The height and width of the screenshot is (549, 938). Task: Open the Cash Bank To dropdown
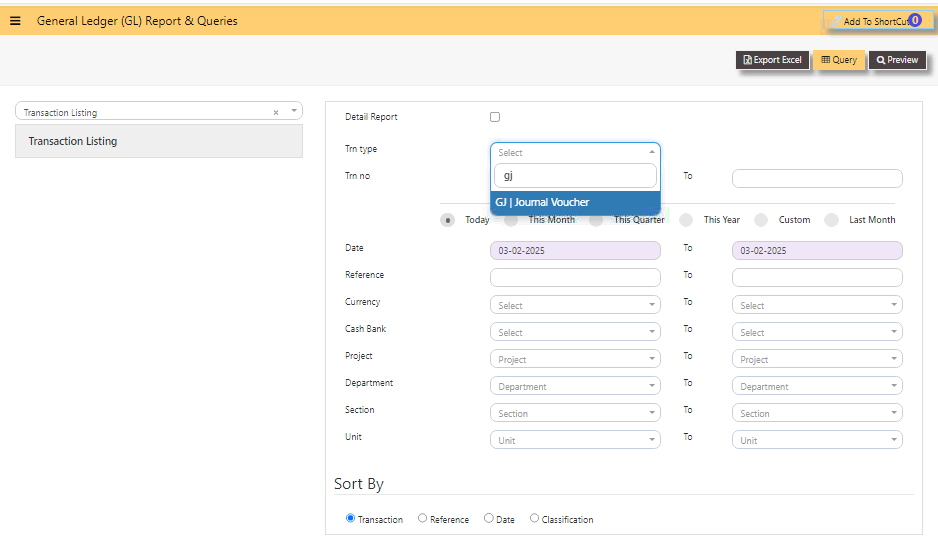click(x=817, y=332)
